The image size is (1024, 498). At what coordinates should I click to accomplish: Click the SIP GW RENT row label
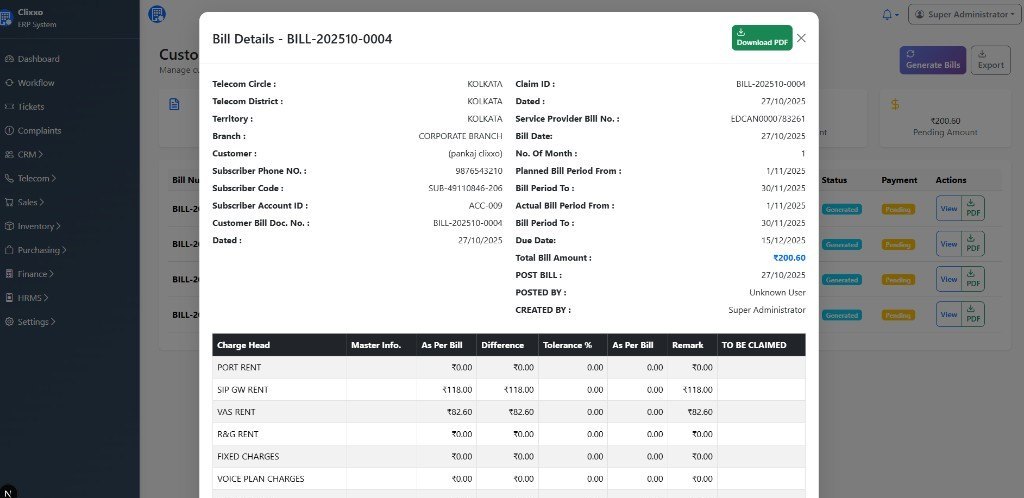point(242,390)
